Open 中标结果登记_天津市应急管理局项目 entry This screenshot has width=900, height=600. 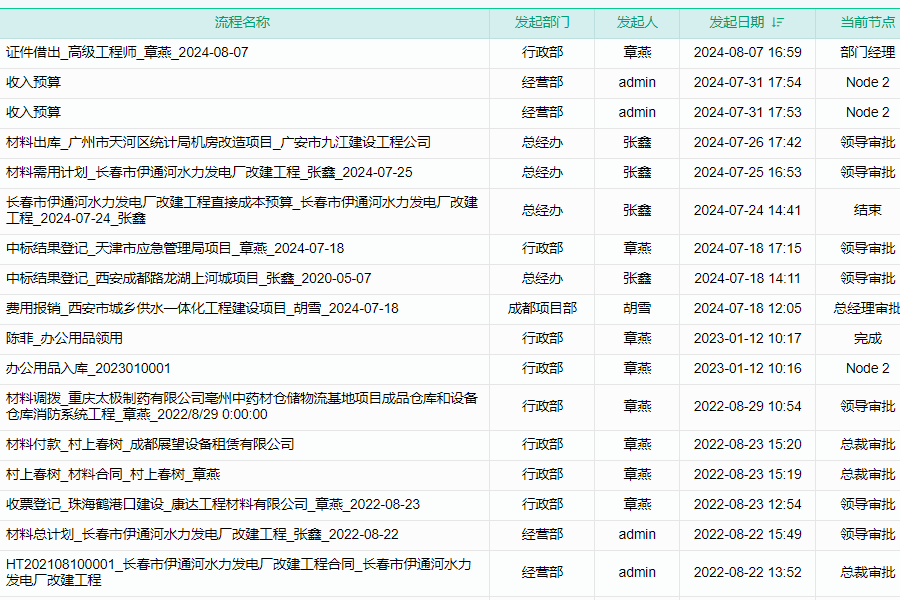coord(175,248)
